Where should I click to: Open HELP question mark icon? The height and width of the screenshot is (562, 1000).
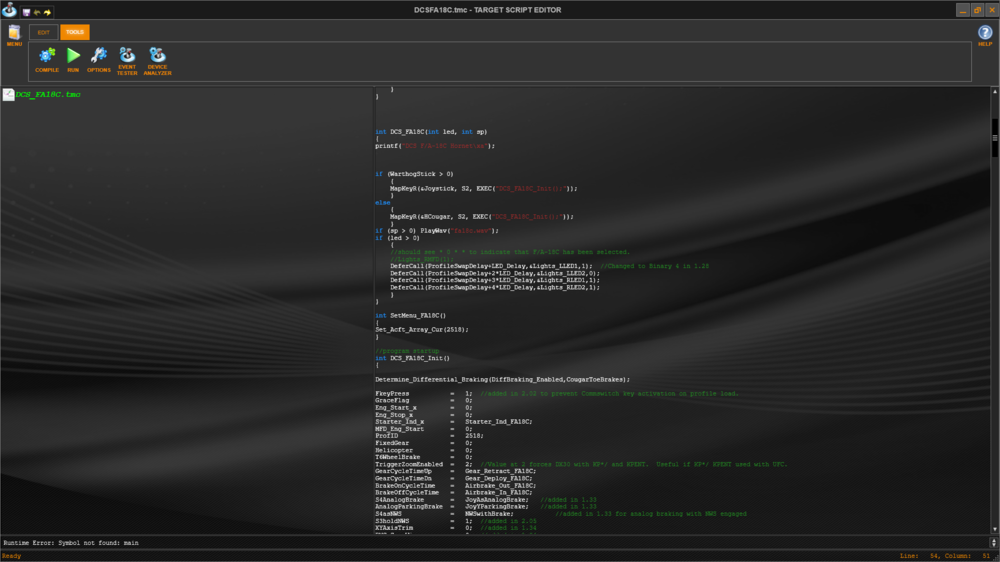coord(985,35)
